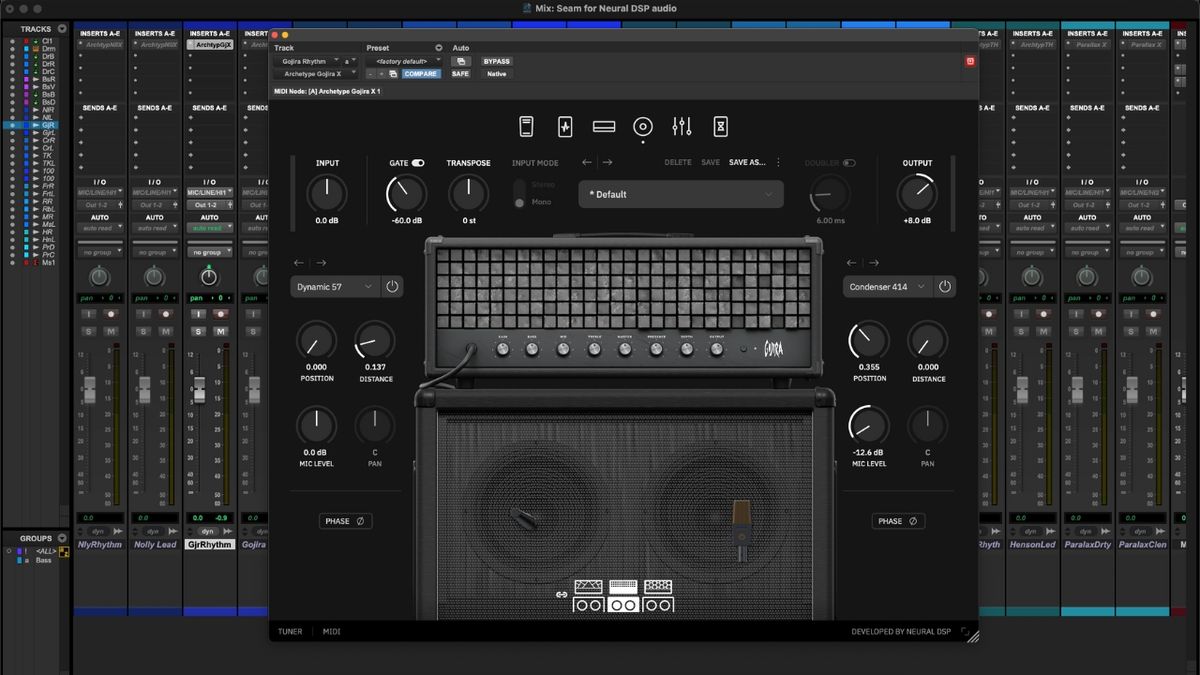The image size is (1200, 675).
Task: Open the MIDI tab
Action: [331, 631]
